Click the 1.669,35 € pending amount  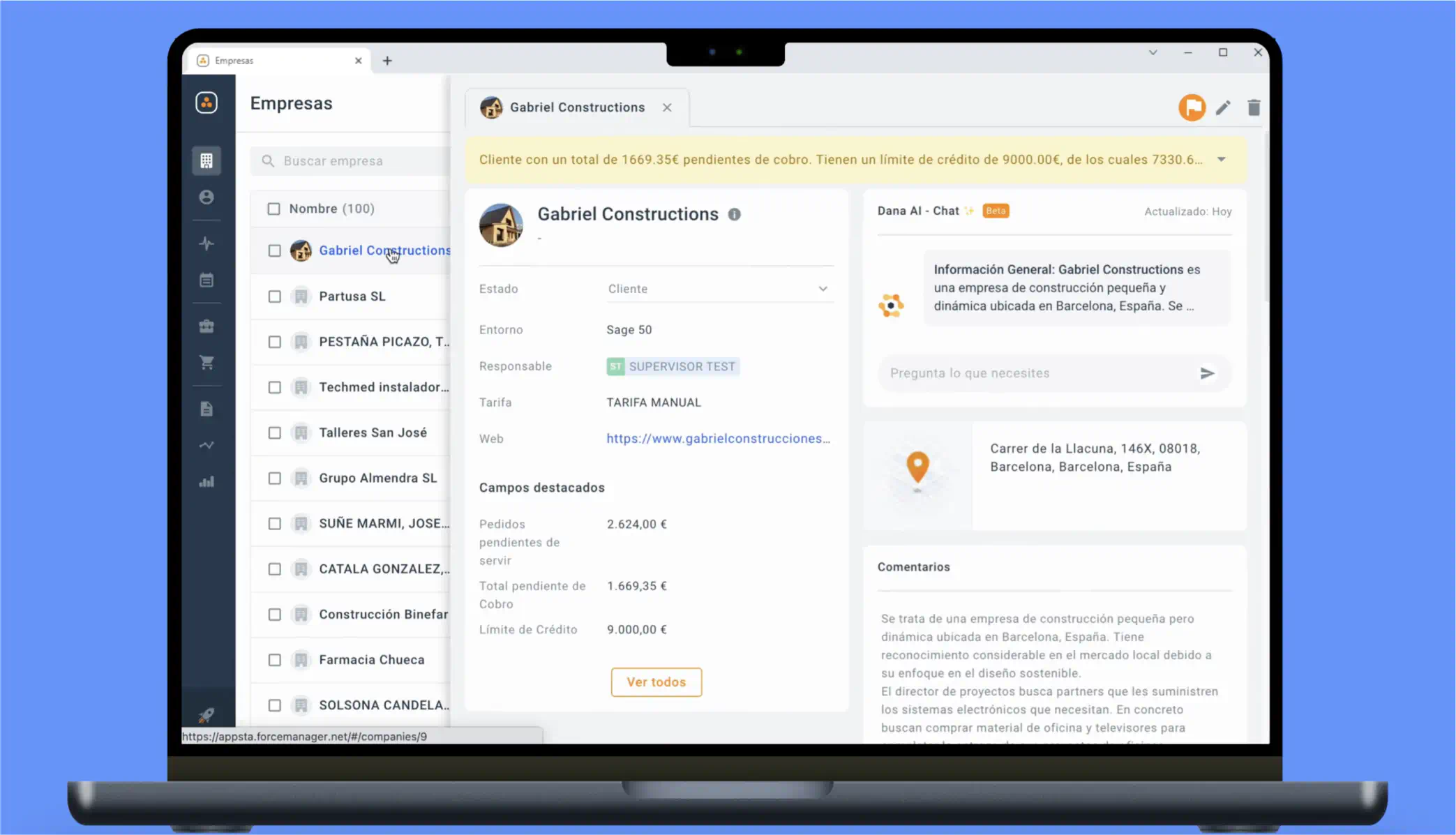(637, 586)
